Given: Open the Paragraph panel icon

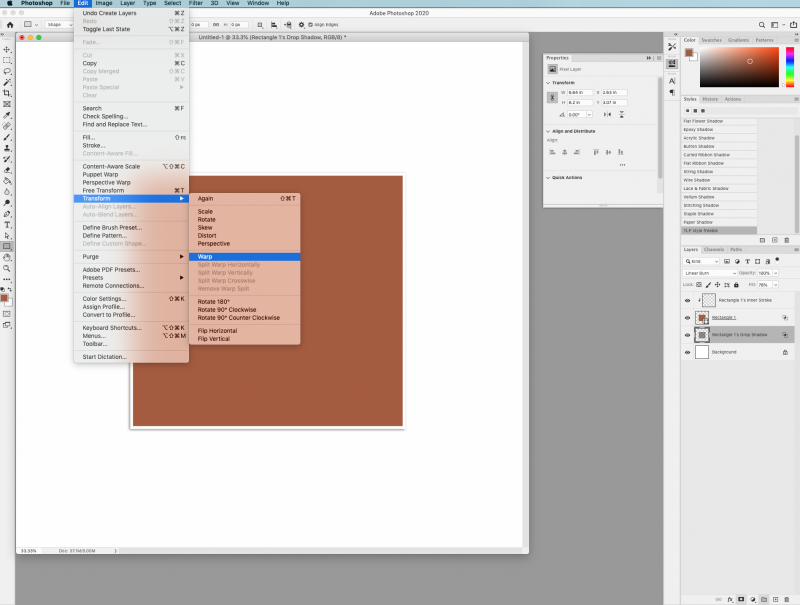Looking at the screenshot, I should click(672, 93).
